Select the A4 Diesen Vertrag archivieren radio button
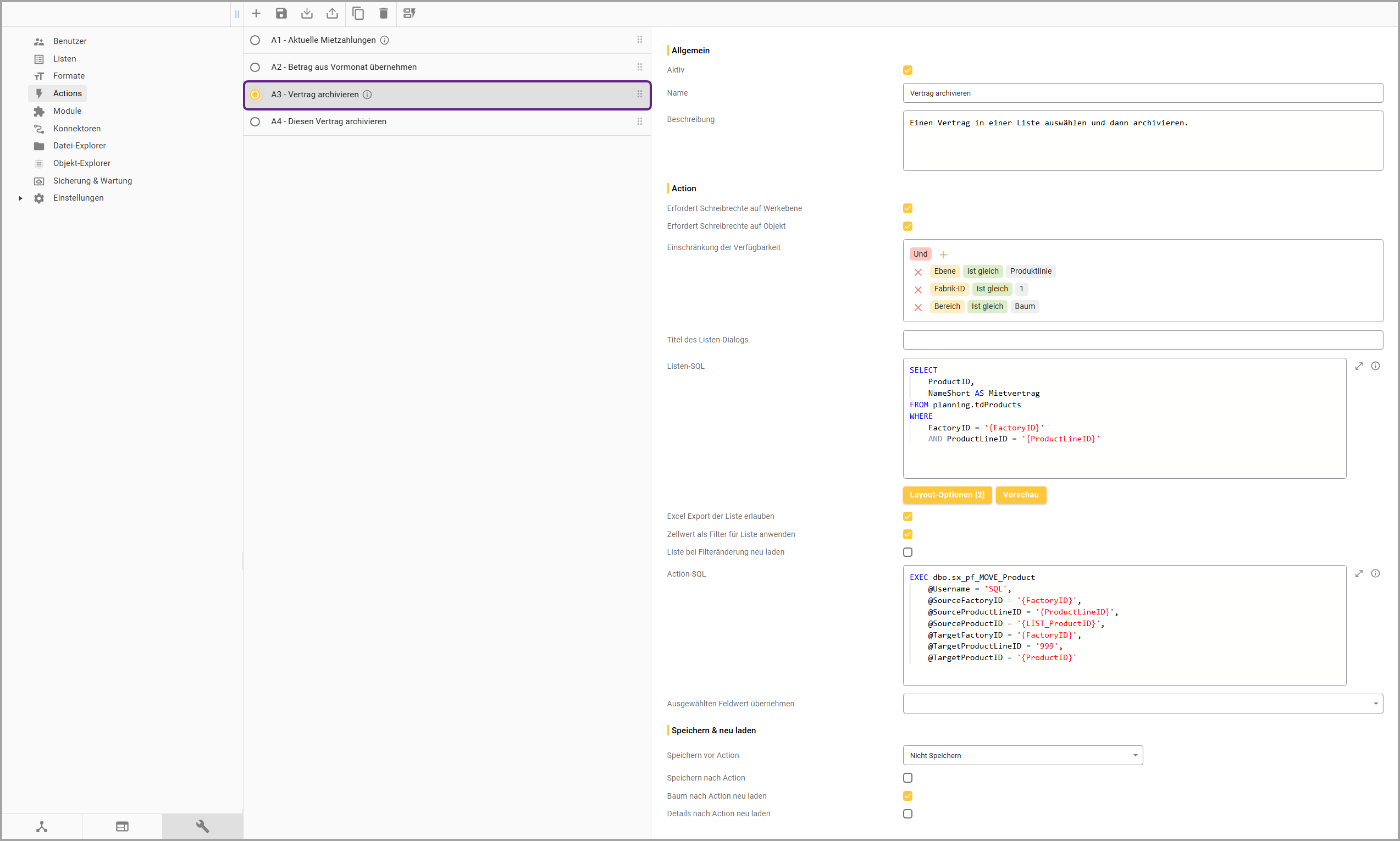Screen dimensions: 1400x841 tap(255, 122)
